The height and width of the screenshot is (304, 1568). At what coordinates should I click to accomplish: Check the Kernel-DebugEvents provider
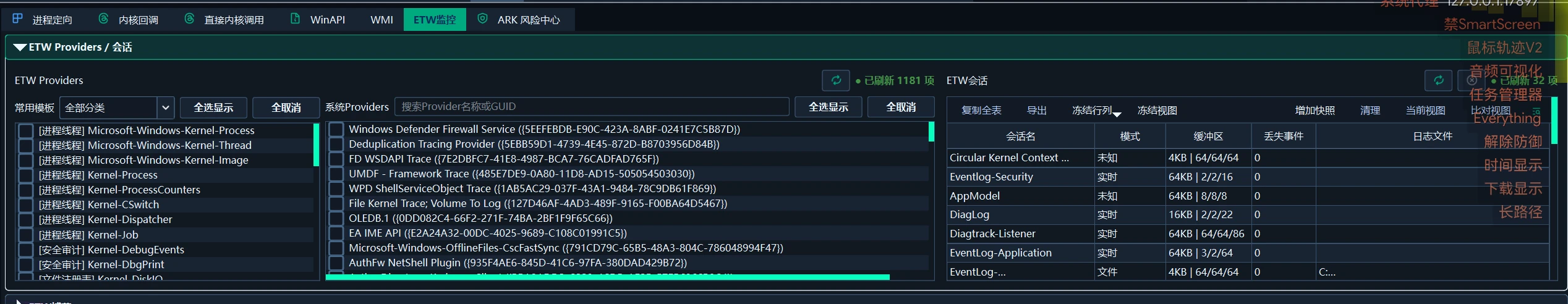(x=25, y=250)
